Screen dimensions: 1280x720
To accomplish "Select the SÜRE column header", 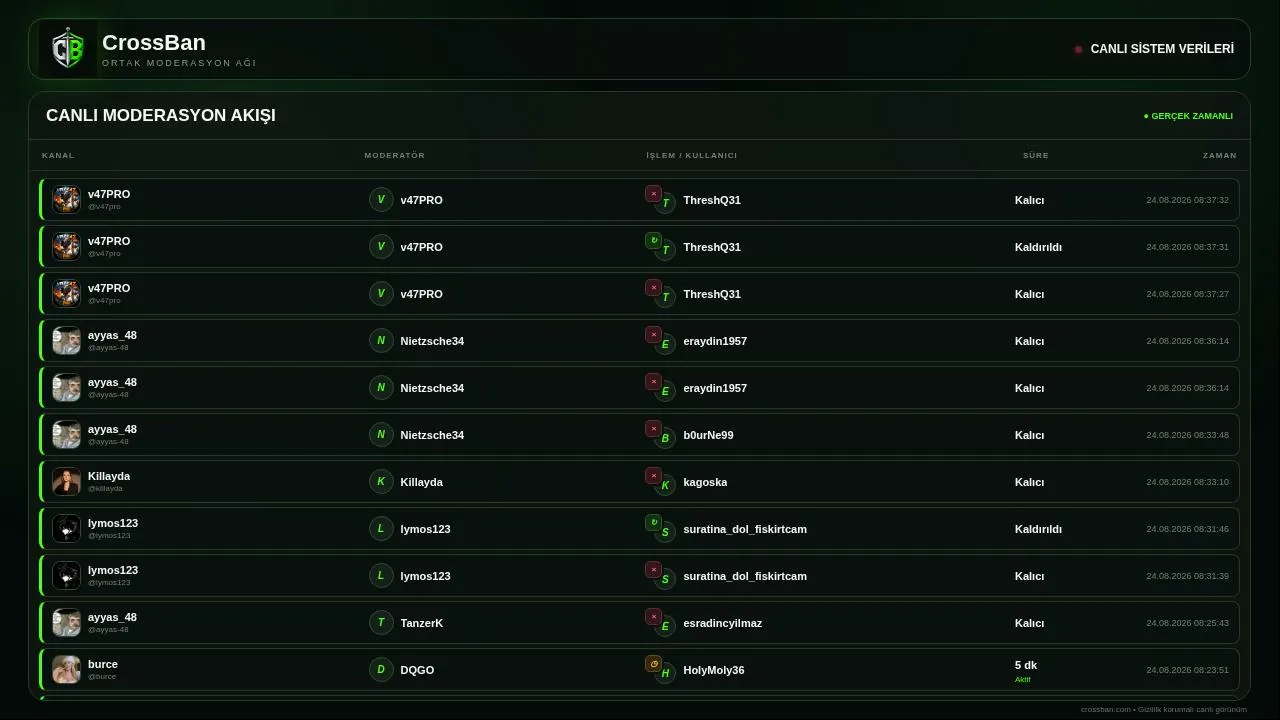I will [x=1035, y=155].
